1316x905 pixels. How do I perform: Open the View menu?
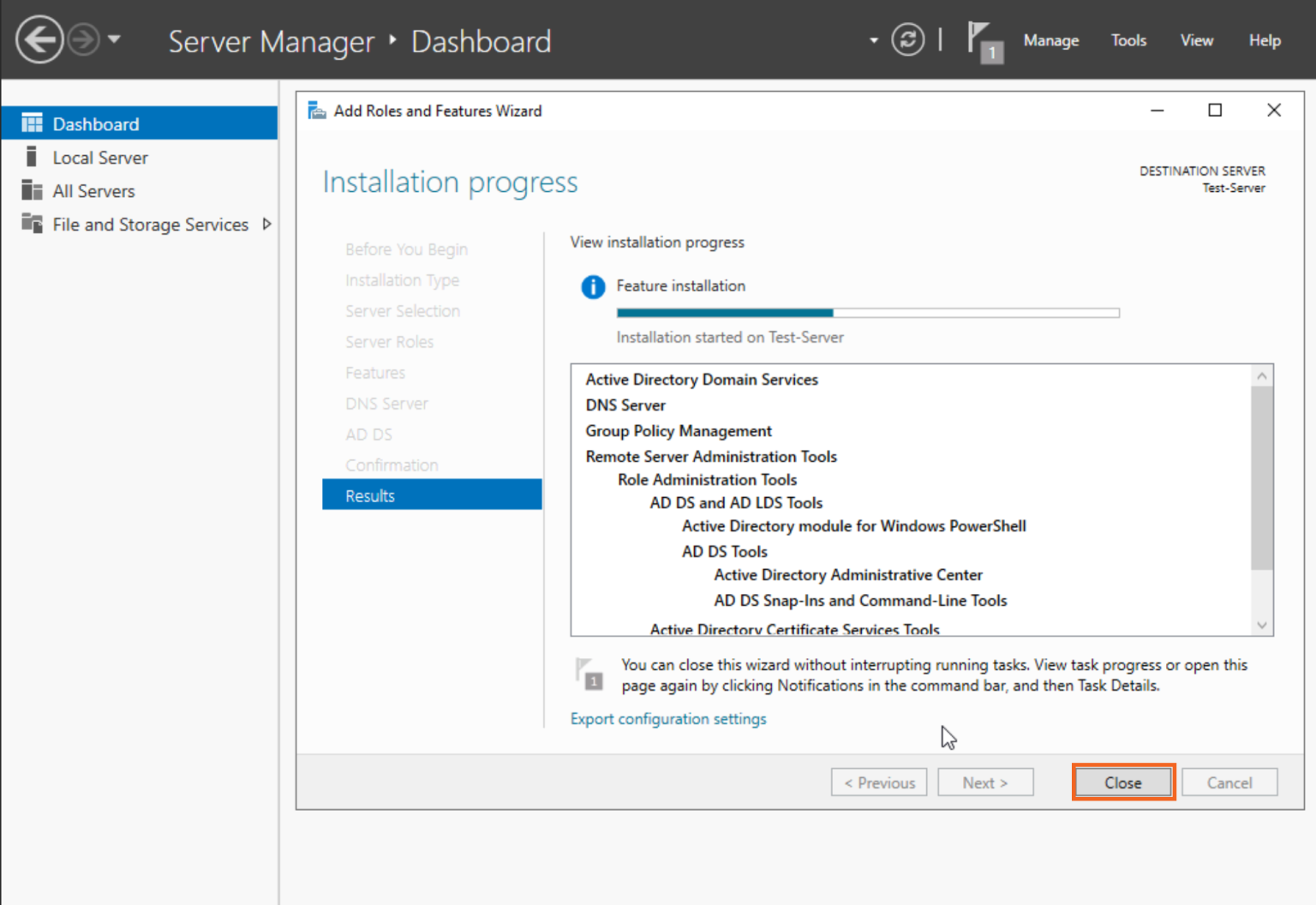1196,40
